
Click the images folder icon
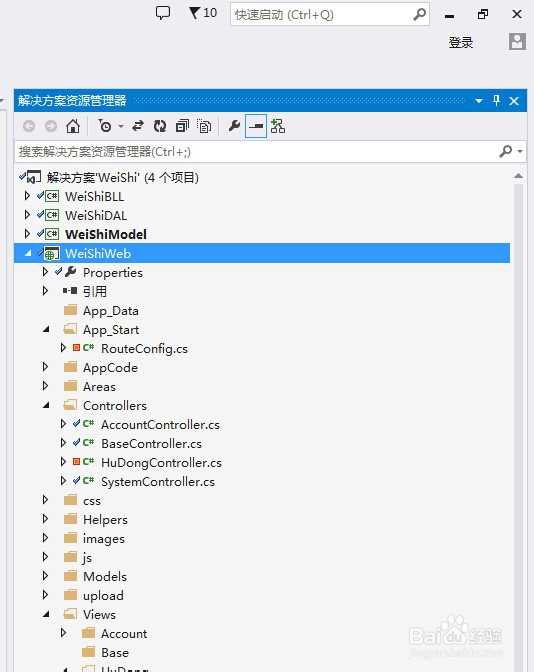point(70,538)
